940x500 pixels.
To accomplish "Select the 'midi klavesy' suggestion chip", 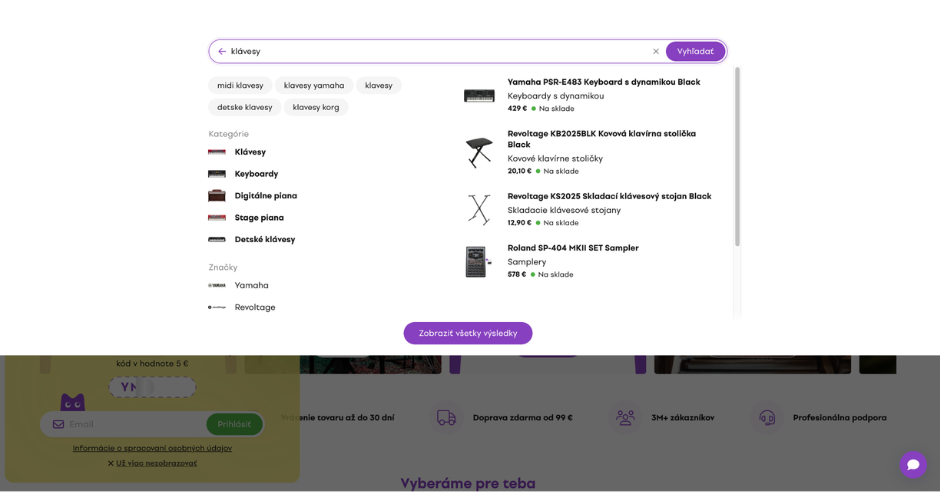I will 240,85.
